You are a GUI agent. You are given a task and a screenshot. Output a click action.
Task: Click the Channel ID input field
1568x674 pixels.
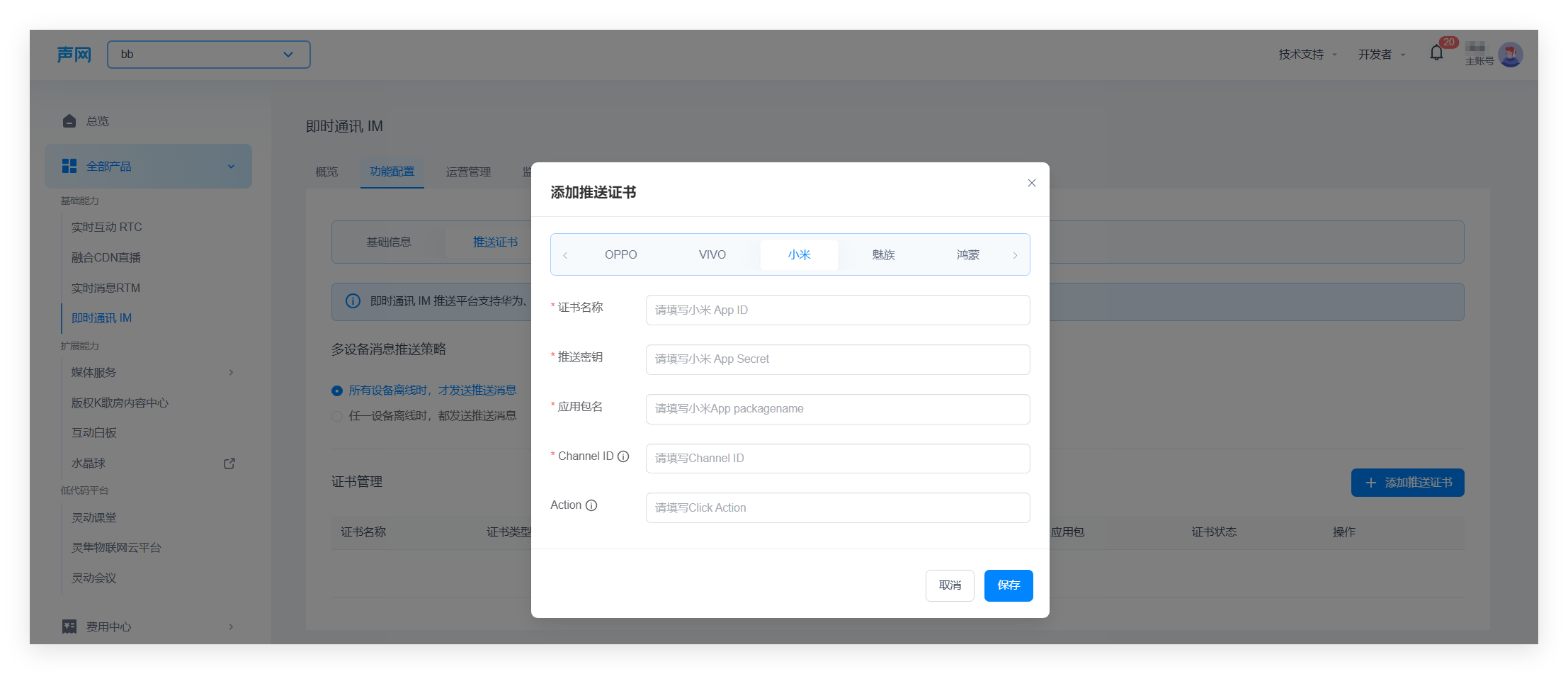pyautogui.click(x=838, y=459)
